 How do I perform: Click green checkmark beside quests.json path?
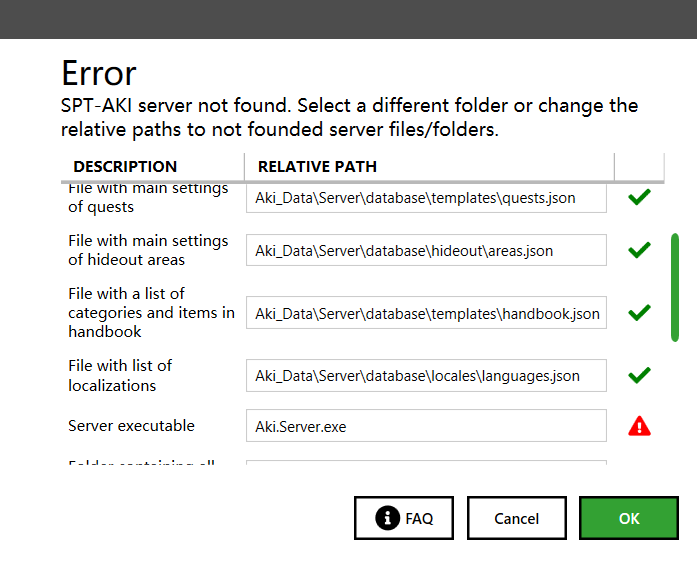pyautogui.click(x=639, y=198)
